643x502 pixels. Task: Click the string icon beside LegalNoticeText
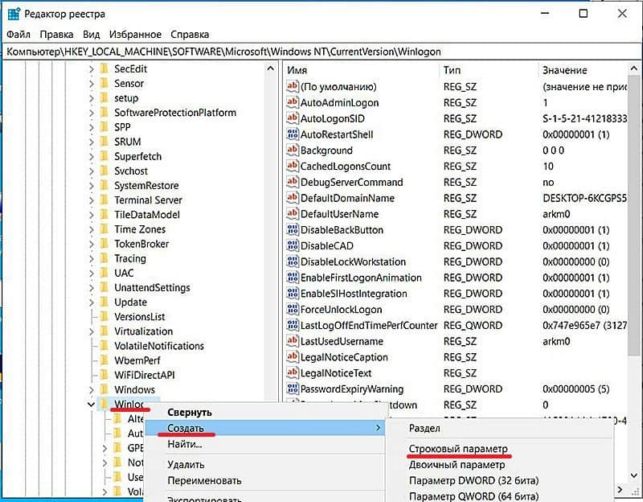pyautogui.click(x=292, y=373)
